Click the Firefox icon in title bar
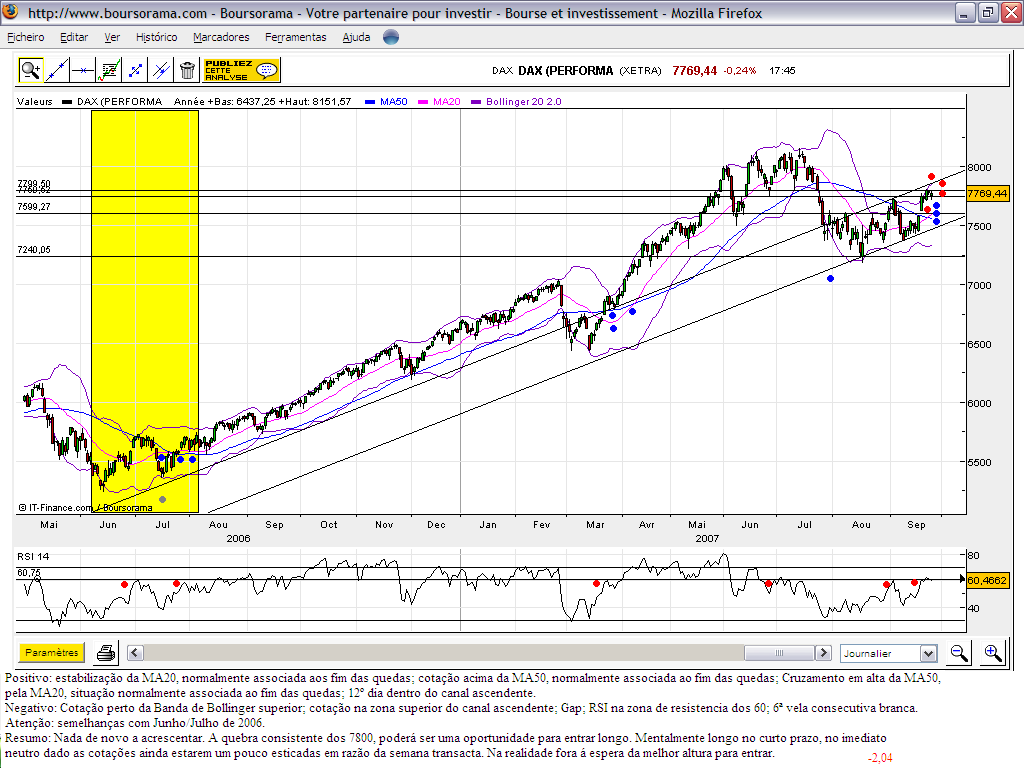Viewport: 1024px width, 768px height. [x=11, y=12]
